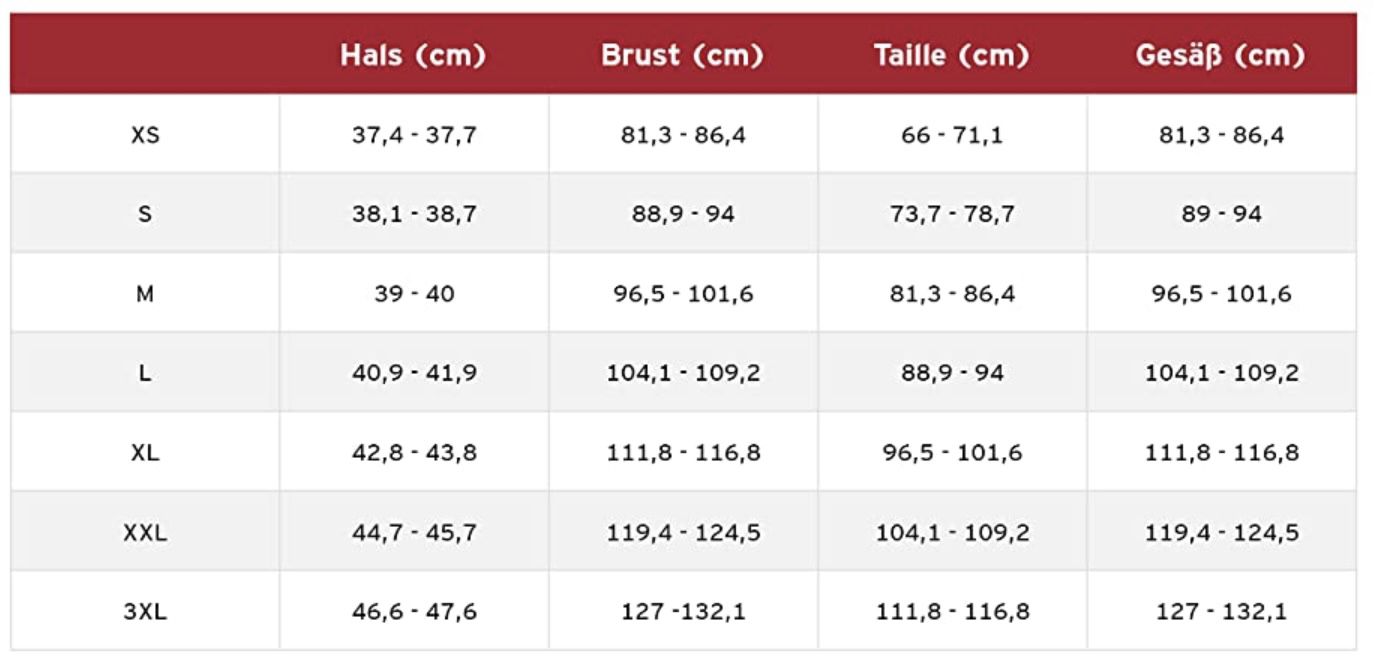Click the Hals (cm) column header

[x=413, y=56]
